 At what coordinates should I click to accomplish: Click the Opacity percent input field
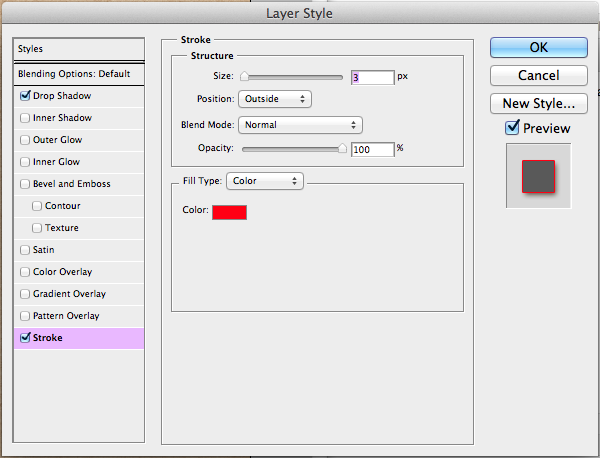point(372,149)
